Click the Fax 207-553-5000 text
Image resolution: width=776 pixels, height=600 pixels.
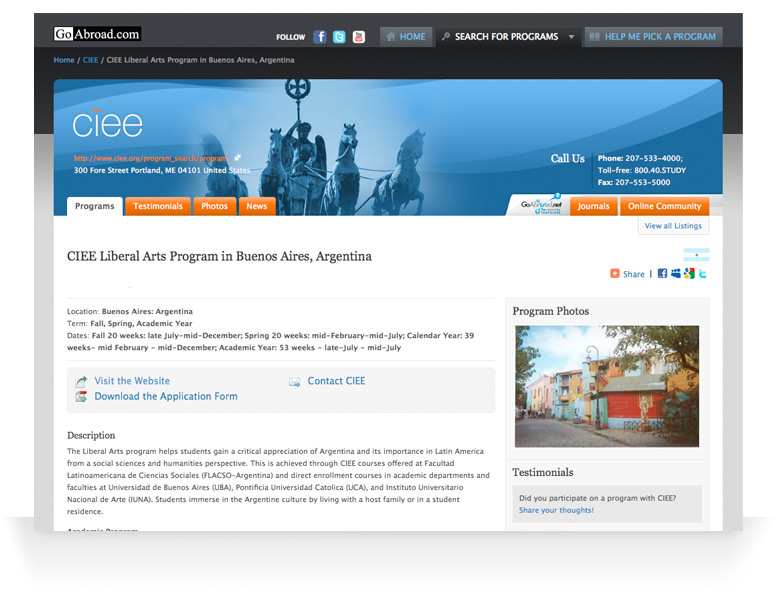tap(633, 182)
